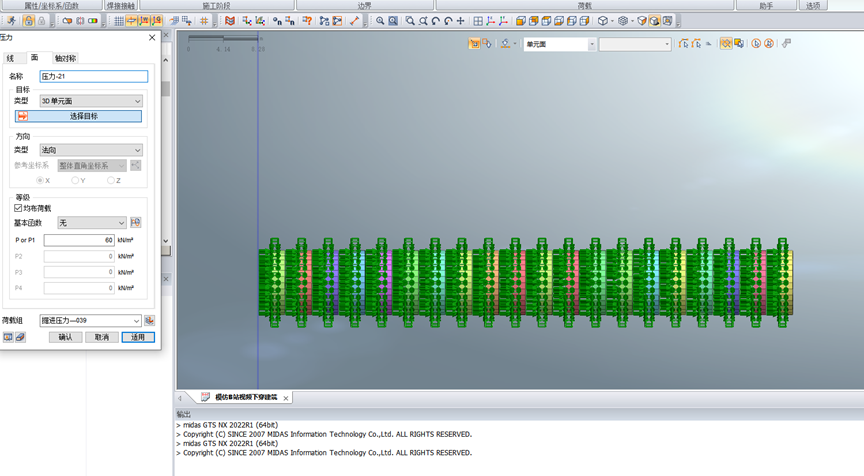Expand the isometric view cube dropdown arrow

612,21
